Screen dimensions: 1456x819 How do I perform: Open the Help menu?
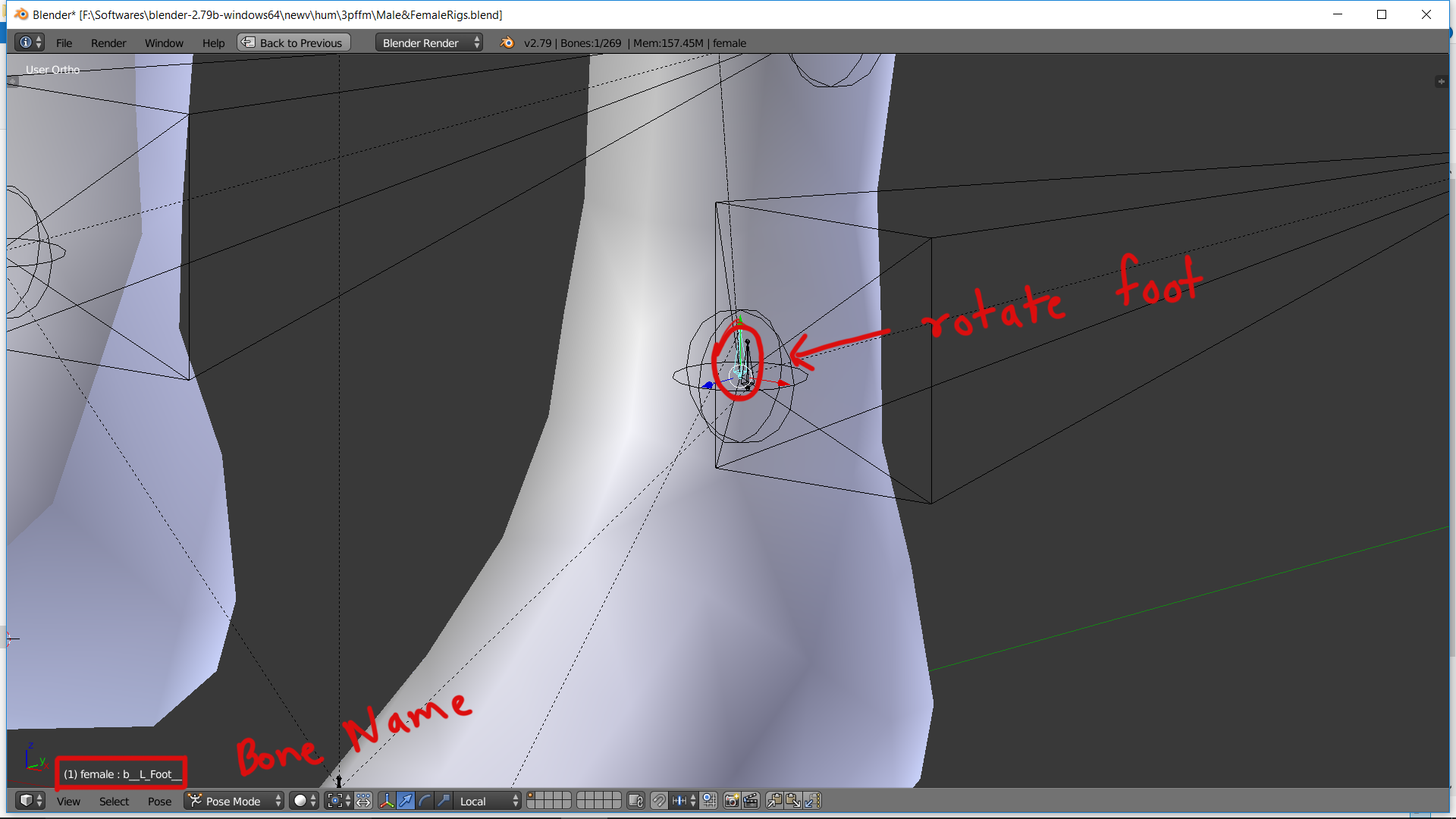point(213,43)
